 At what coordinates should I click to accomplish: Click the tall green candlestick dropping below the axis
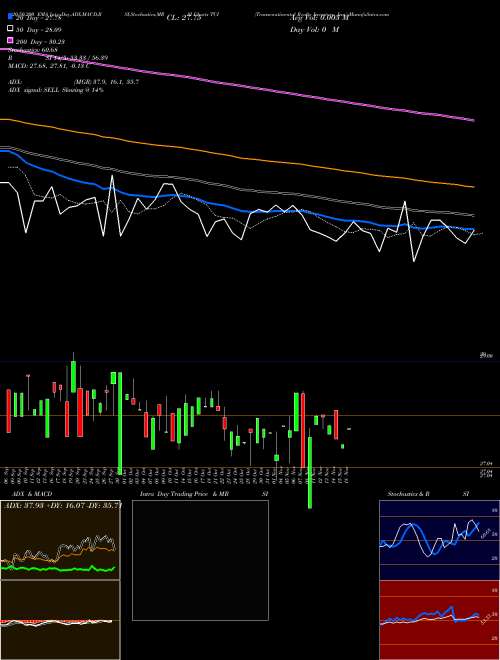(x=310, y=473)
